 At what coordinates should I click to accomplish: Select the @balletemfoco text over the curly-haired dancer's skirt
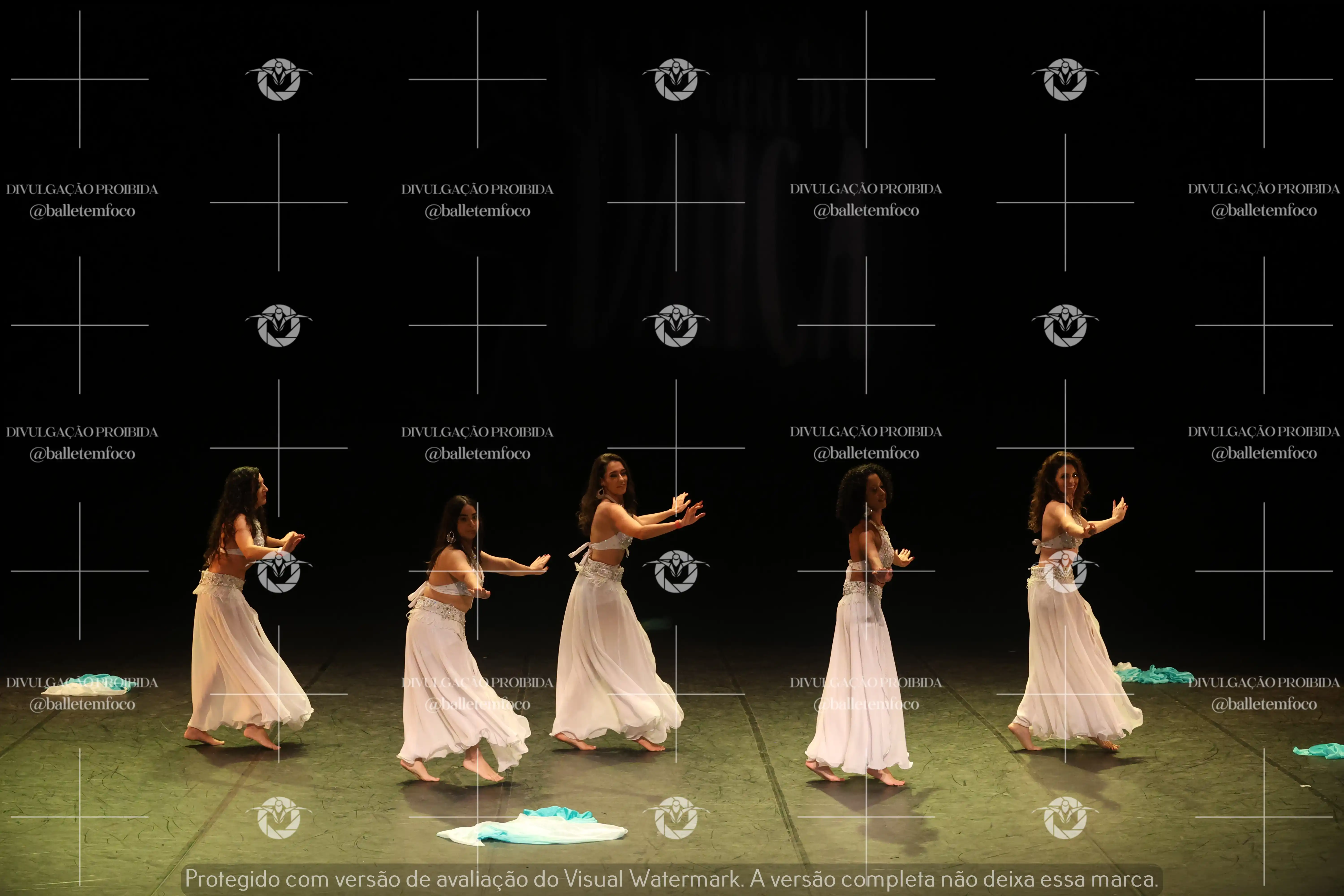click(866, 704)
